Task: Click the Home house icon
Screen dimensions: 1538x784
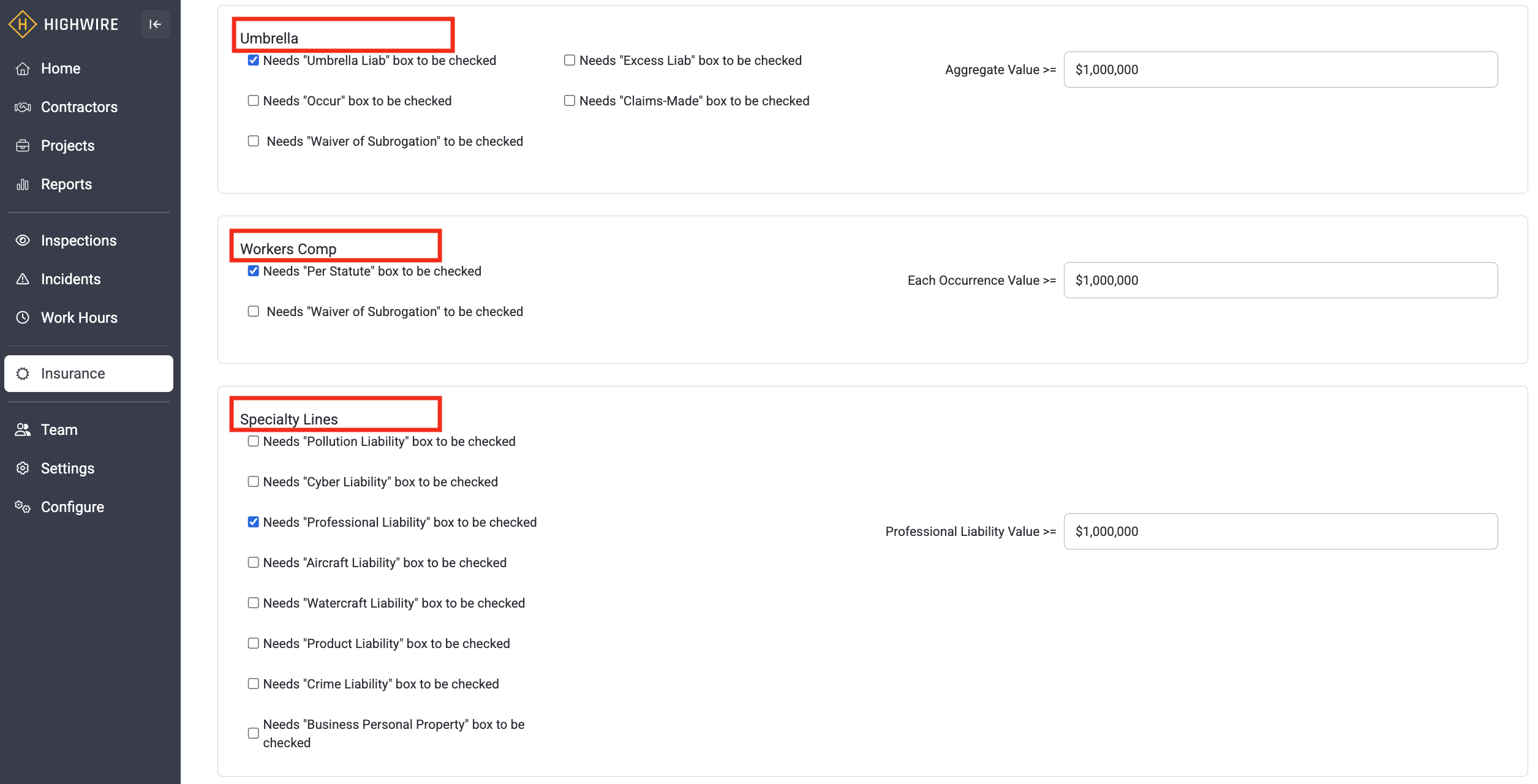Action: (x=23, y=69)
